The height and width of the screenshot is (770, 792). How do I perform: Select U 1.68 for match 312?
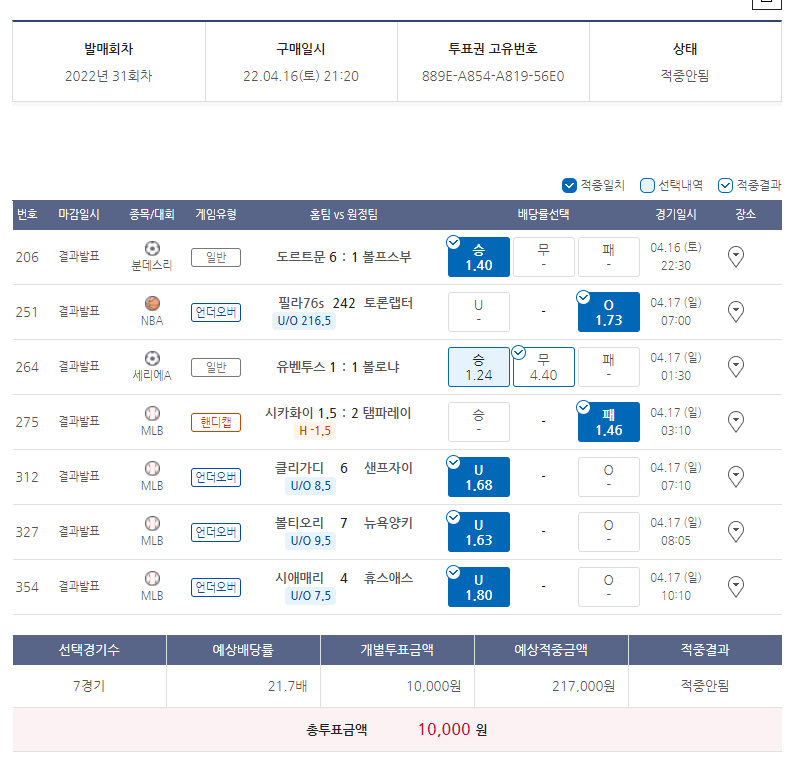[x=478, y=477]
